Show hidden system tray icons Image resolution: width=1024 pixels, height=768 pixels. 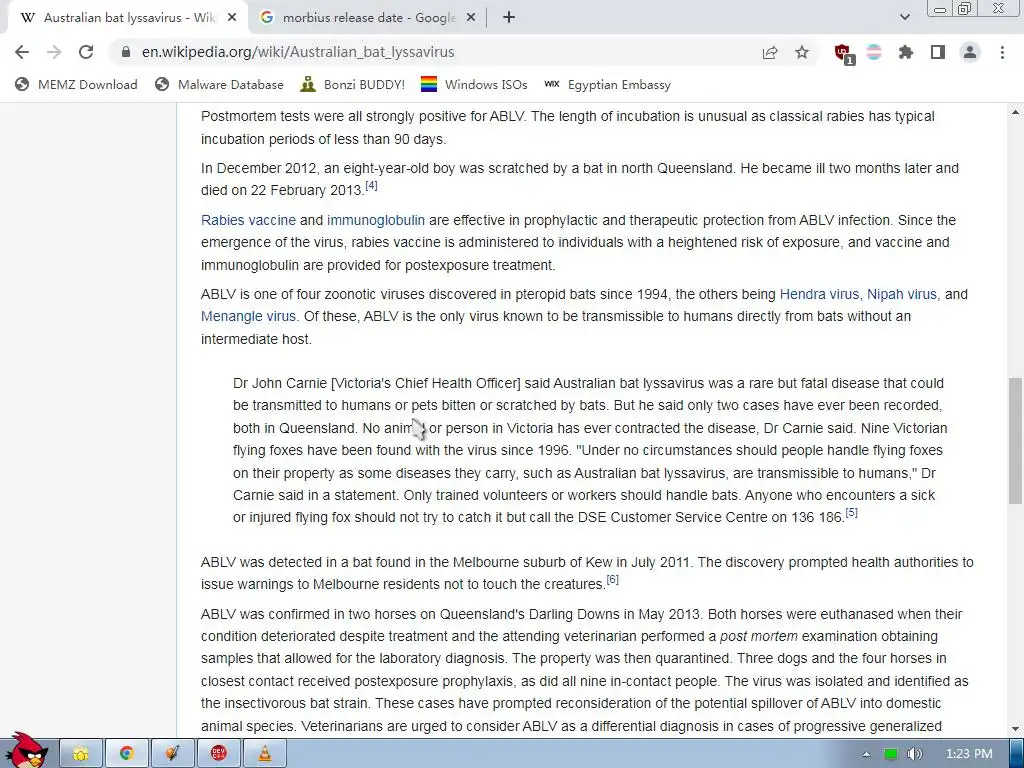pos(867,754)
